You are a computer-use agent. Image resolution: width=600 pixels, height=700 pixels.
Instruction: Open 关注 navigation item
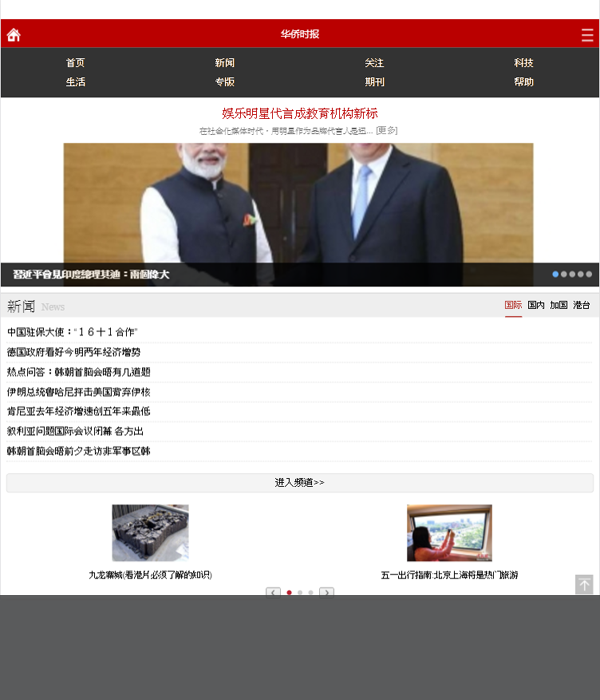[x=374, y=62]
